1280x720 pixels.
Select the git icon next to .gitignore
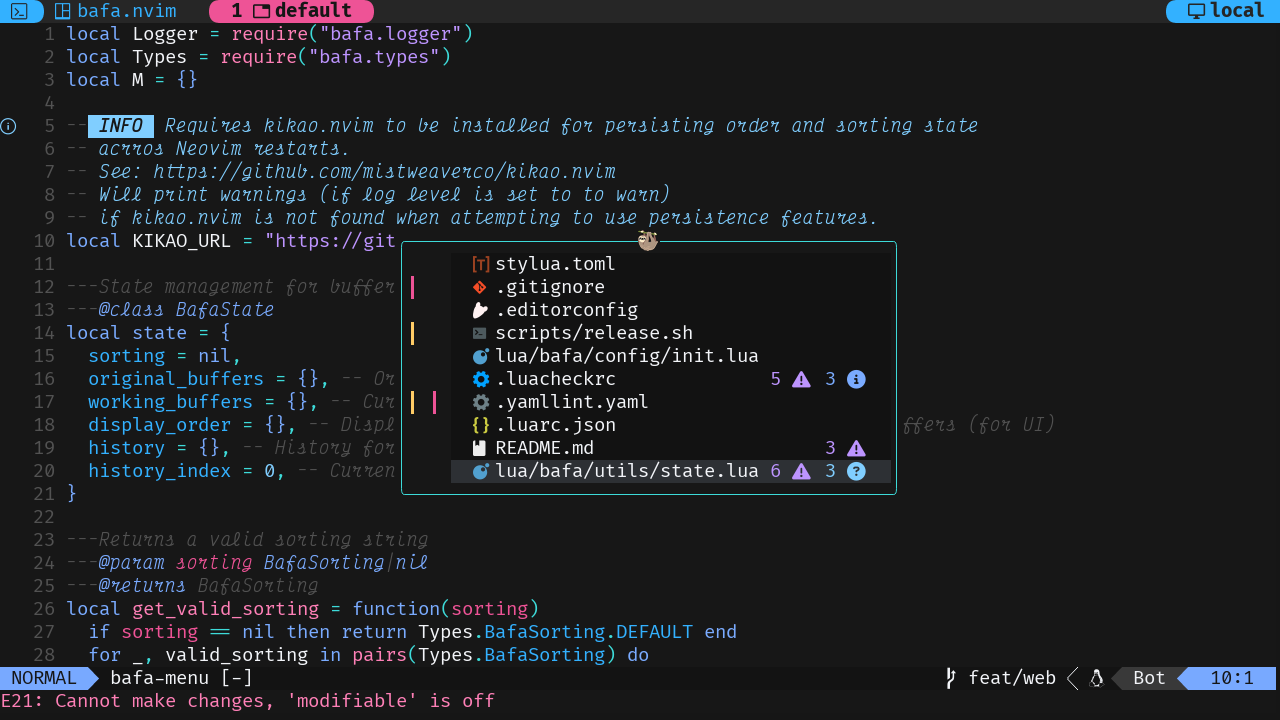coord(479,287)
